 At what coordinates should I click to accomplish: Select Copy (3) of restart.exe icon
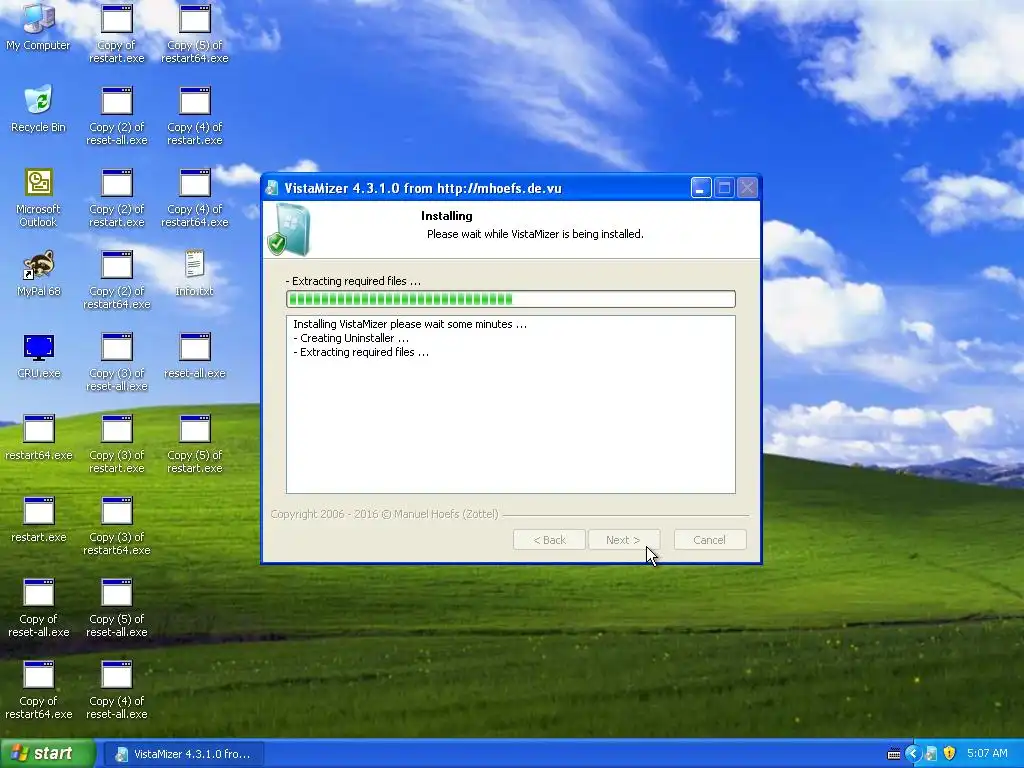116,444
